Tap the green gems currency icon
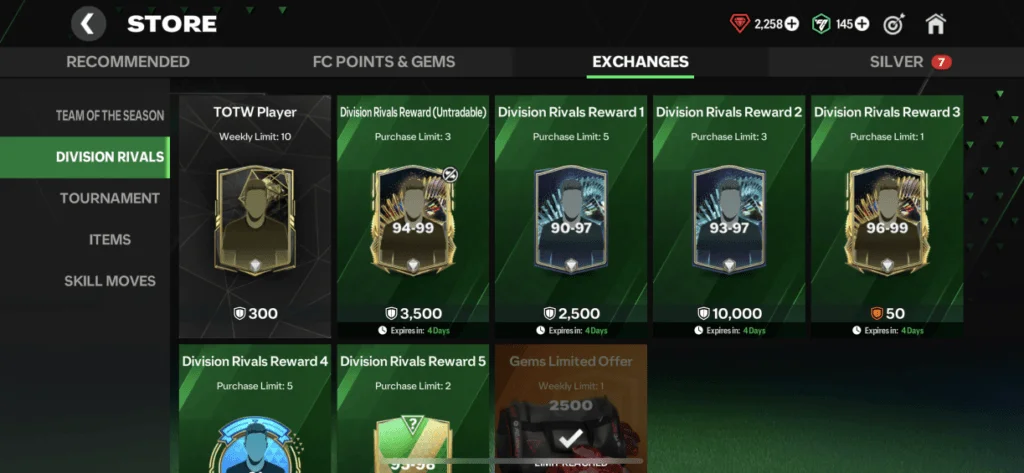1024x473 pixels. tap(821, 24)
